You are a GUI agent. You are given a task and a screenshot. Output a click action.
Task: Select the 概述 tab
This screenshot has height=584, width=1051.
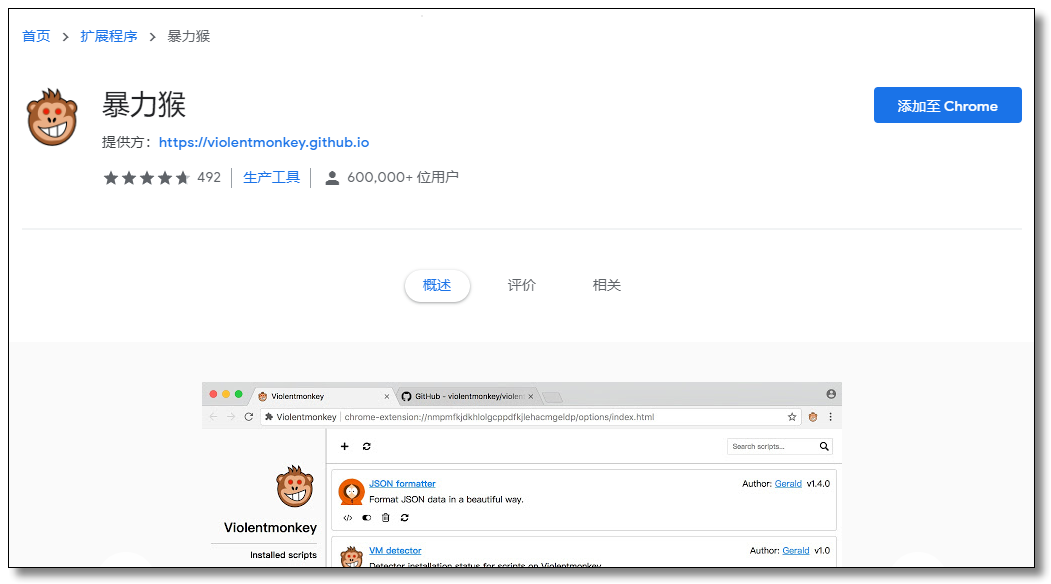click(x=437, y=286)
